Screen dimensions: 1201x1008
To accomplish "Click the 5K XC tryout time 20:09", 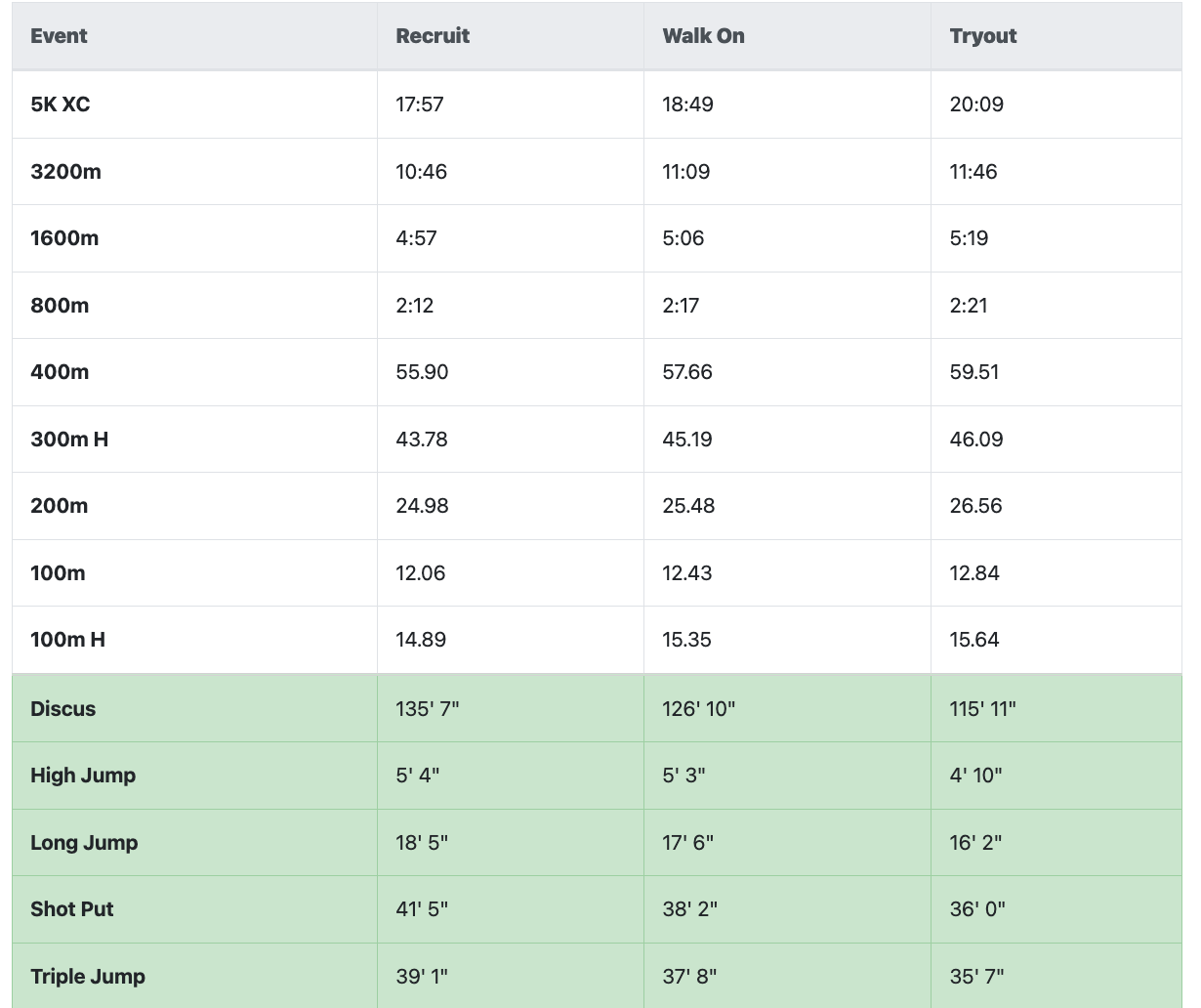I will pyautogui.click(x=976, y=105).
